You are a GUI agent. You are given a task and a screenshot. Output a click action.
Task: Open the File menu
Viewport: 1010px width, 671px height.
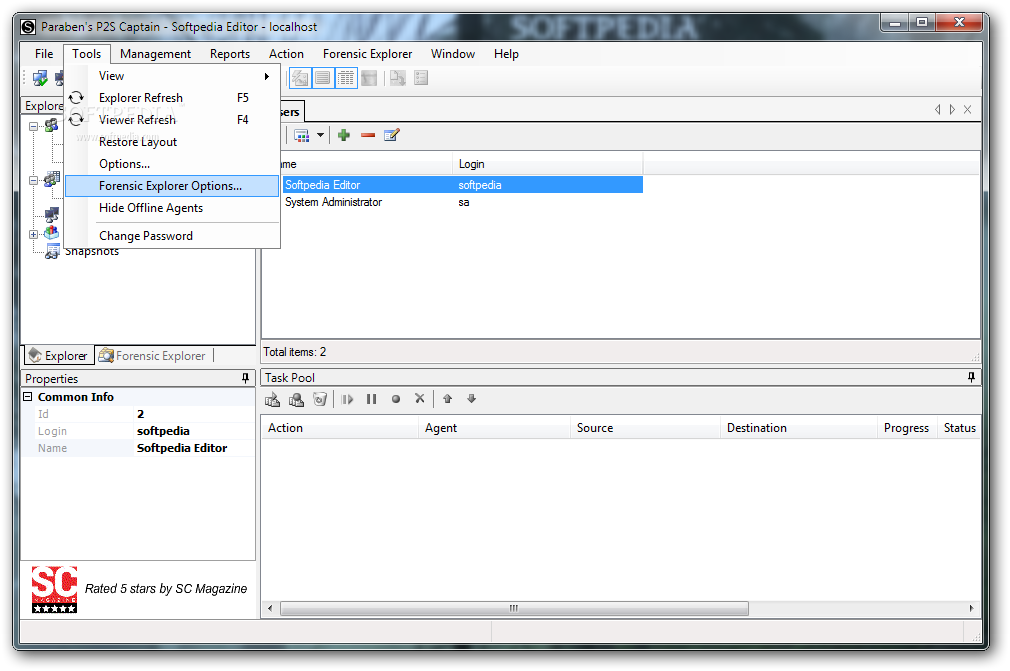click(44, 54)
